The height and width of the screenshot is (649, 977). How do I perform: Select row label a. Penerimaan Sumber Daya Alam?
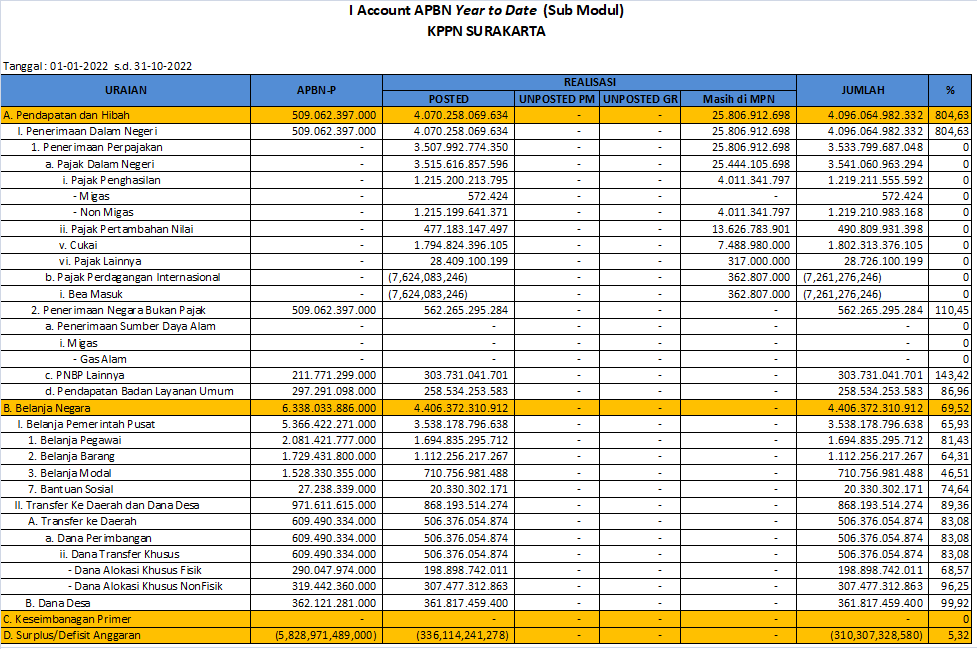click(x=130, y=326)
